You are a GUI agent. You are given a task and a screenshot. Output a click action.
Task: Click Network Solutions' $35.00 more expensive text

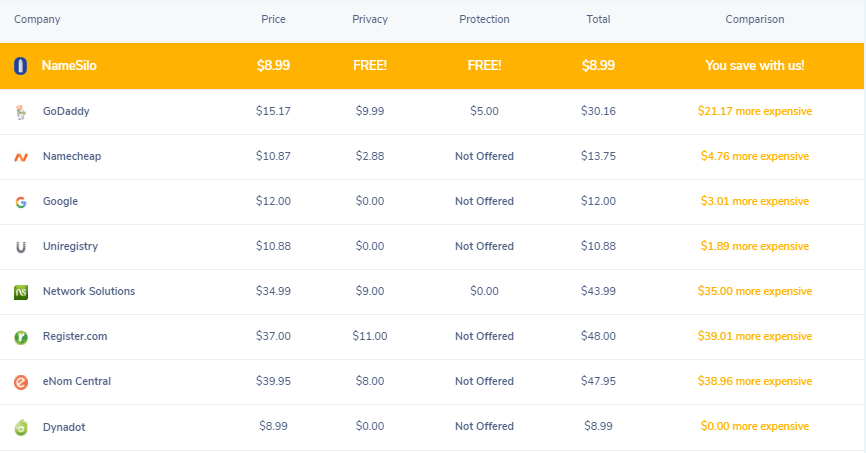(755, 291)
